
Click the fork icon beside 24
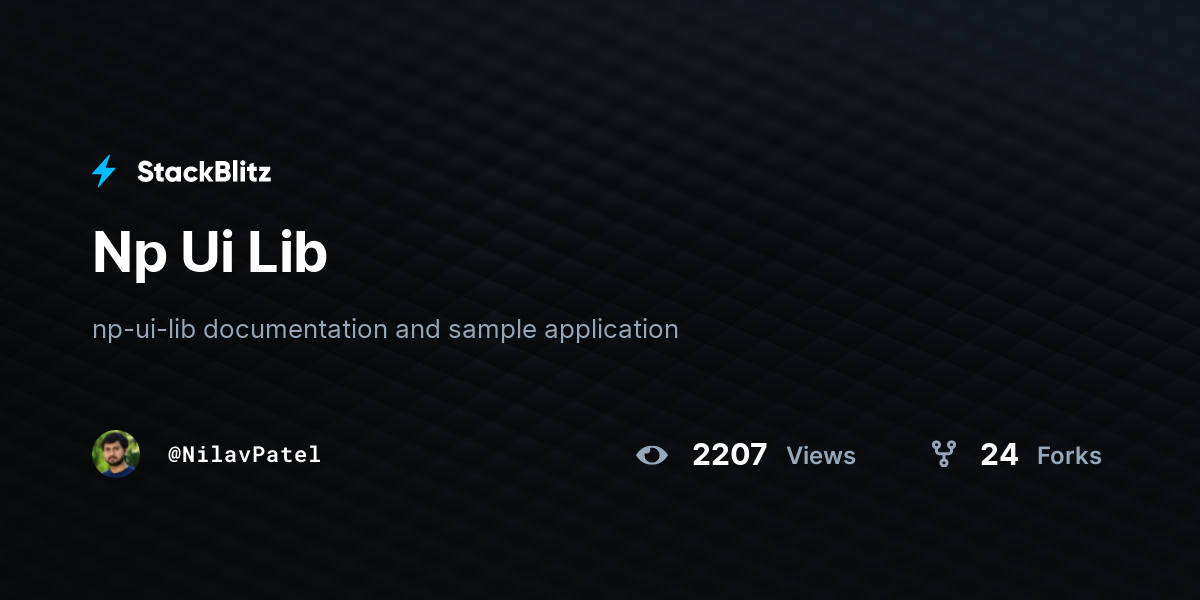click(x=944, y=455)
